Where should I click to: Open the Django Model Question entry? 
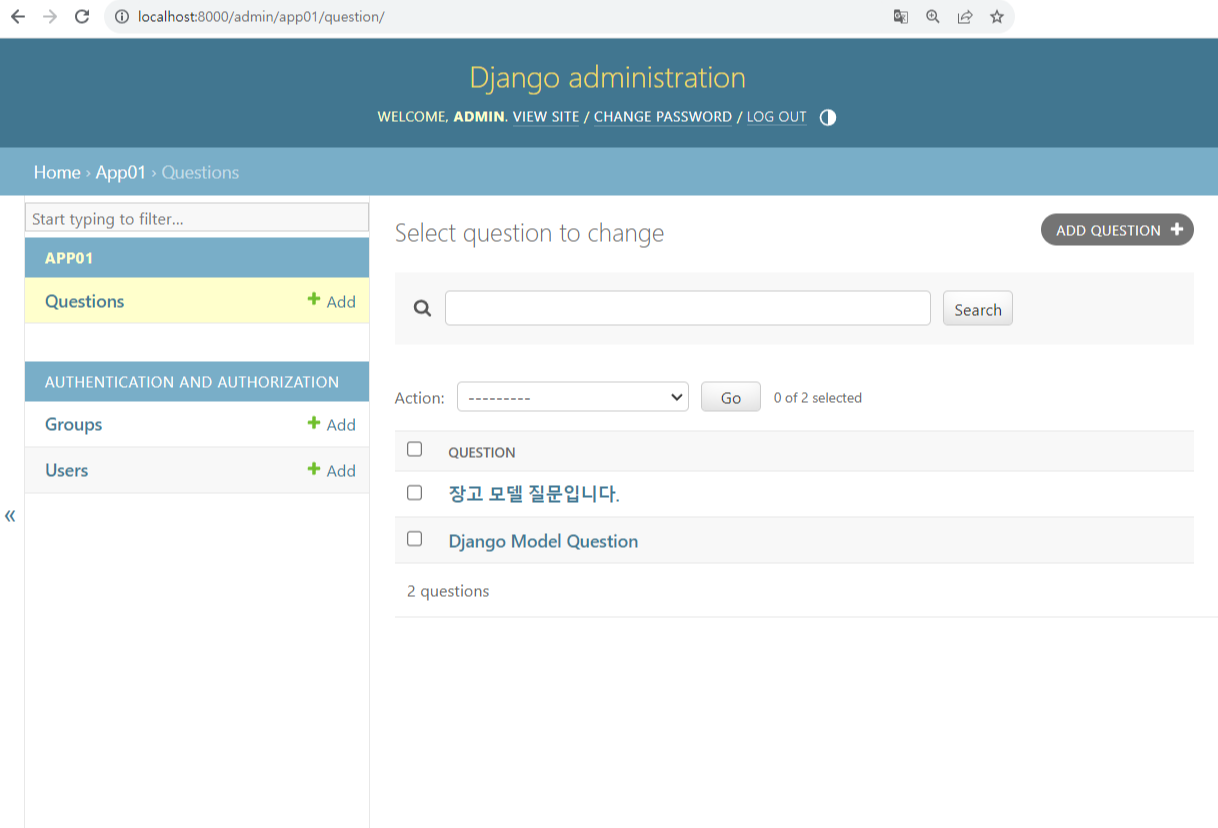coord(543,541)
